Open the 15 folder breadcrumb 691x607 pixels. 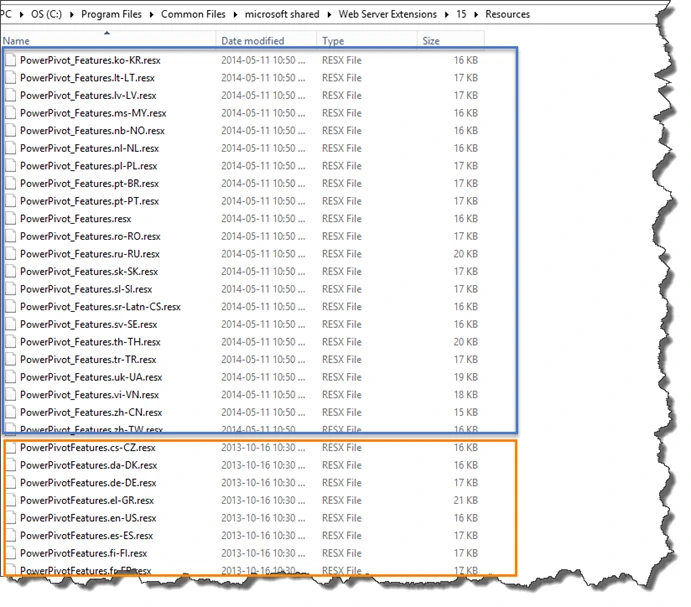coord(461,15)
